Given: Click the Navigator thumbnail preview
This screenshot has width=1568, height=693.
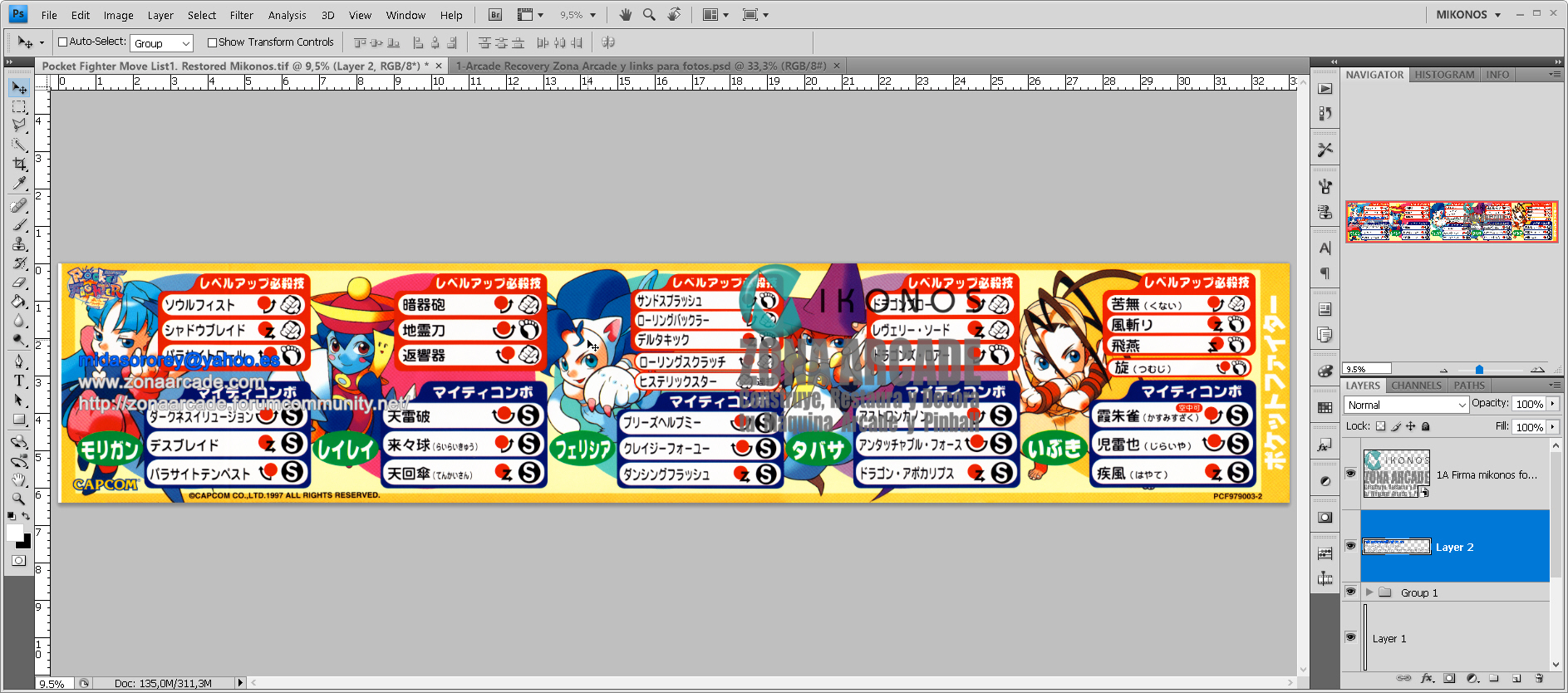Looking at the screenshot, I should pos(1452,221).
